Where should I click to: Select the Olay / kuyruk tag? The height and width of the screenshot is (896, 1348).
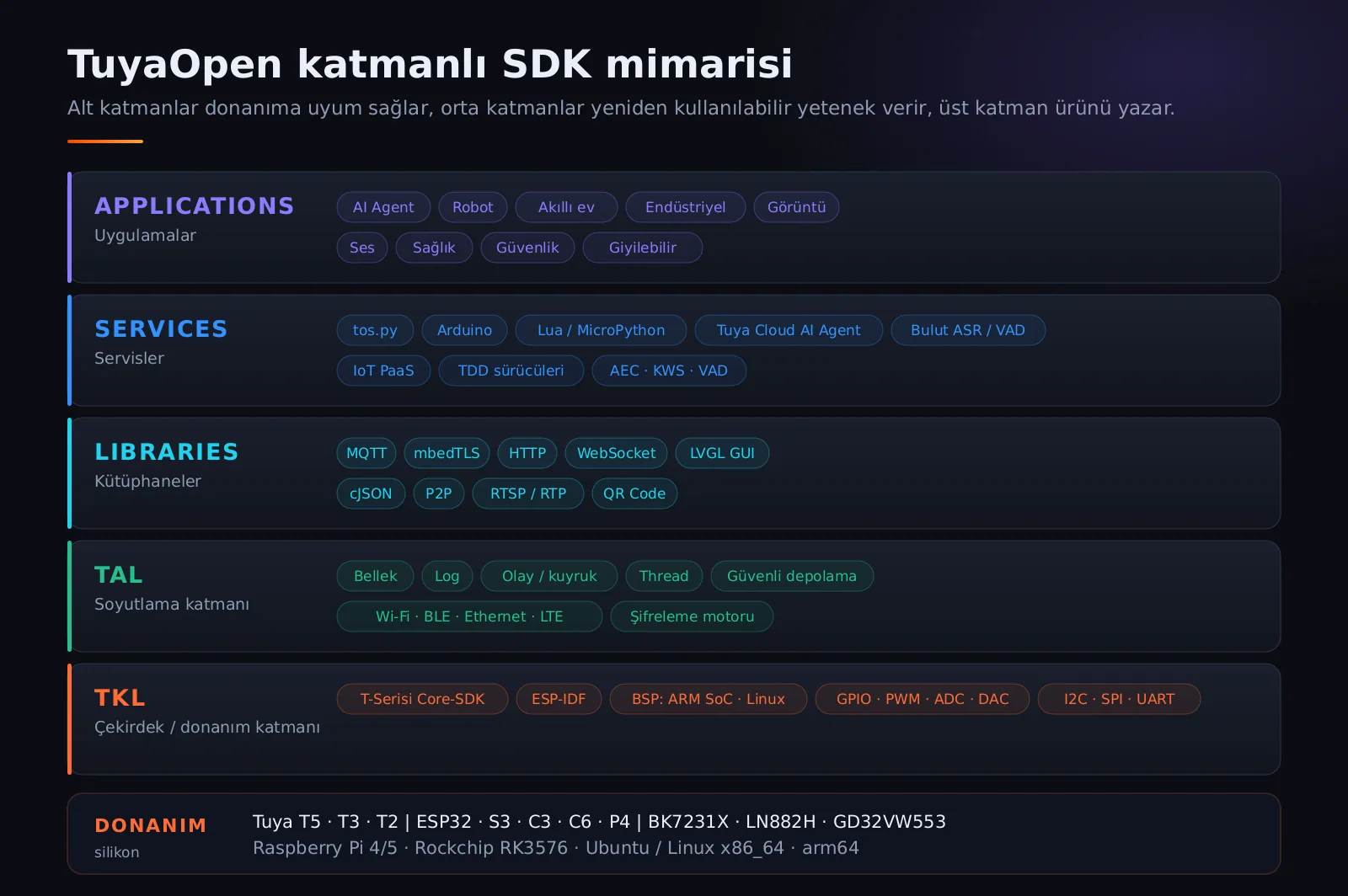(x=549, y=576)
